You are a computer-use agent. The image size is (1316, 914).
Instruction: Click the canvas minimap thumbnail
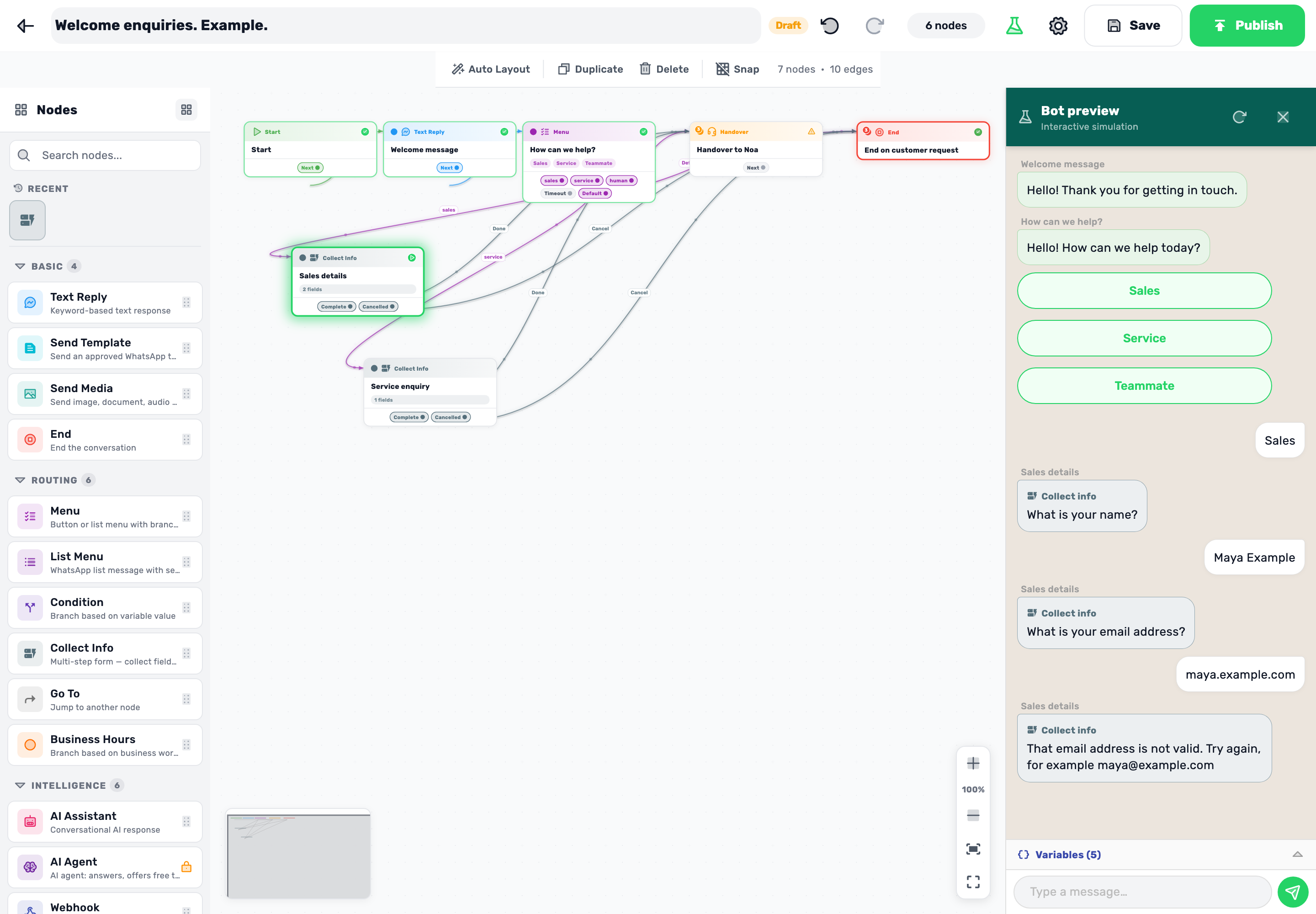[x=298, y=853]
